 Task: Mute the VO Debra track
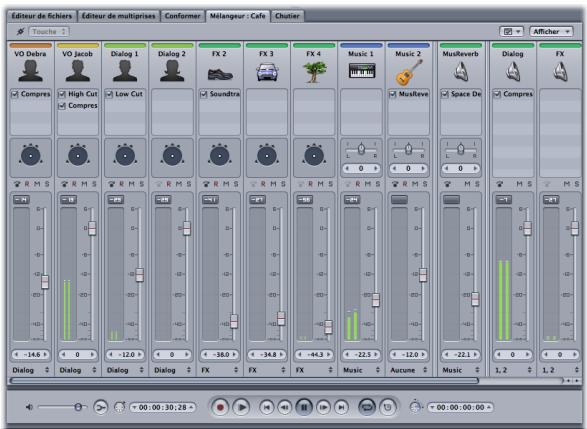[x=37, y=184]
